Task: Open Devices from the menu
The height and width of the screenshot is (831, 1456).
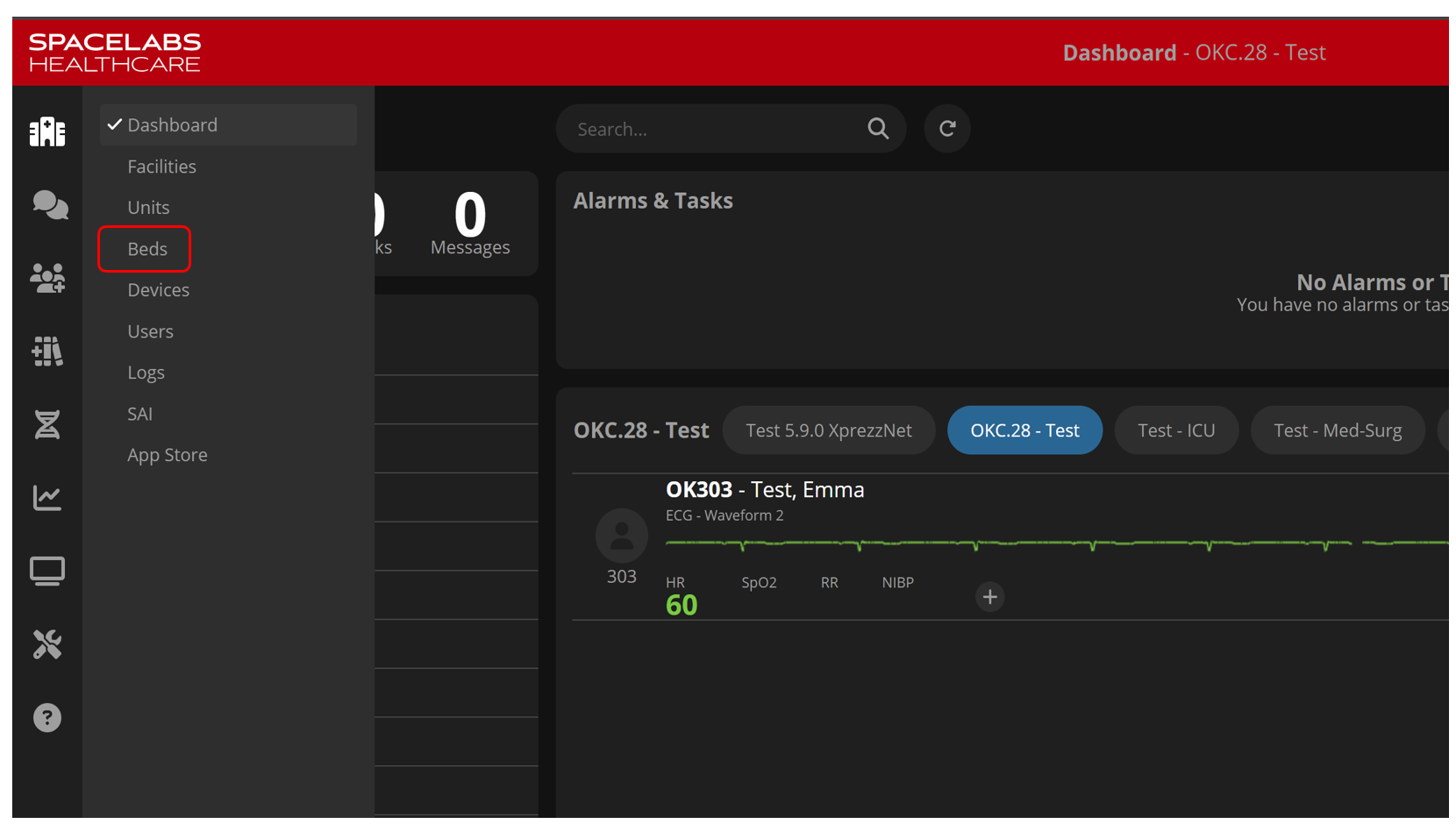Action: 159,290
